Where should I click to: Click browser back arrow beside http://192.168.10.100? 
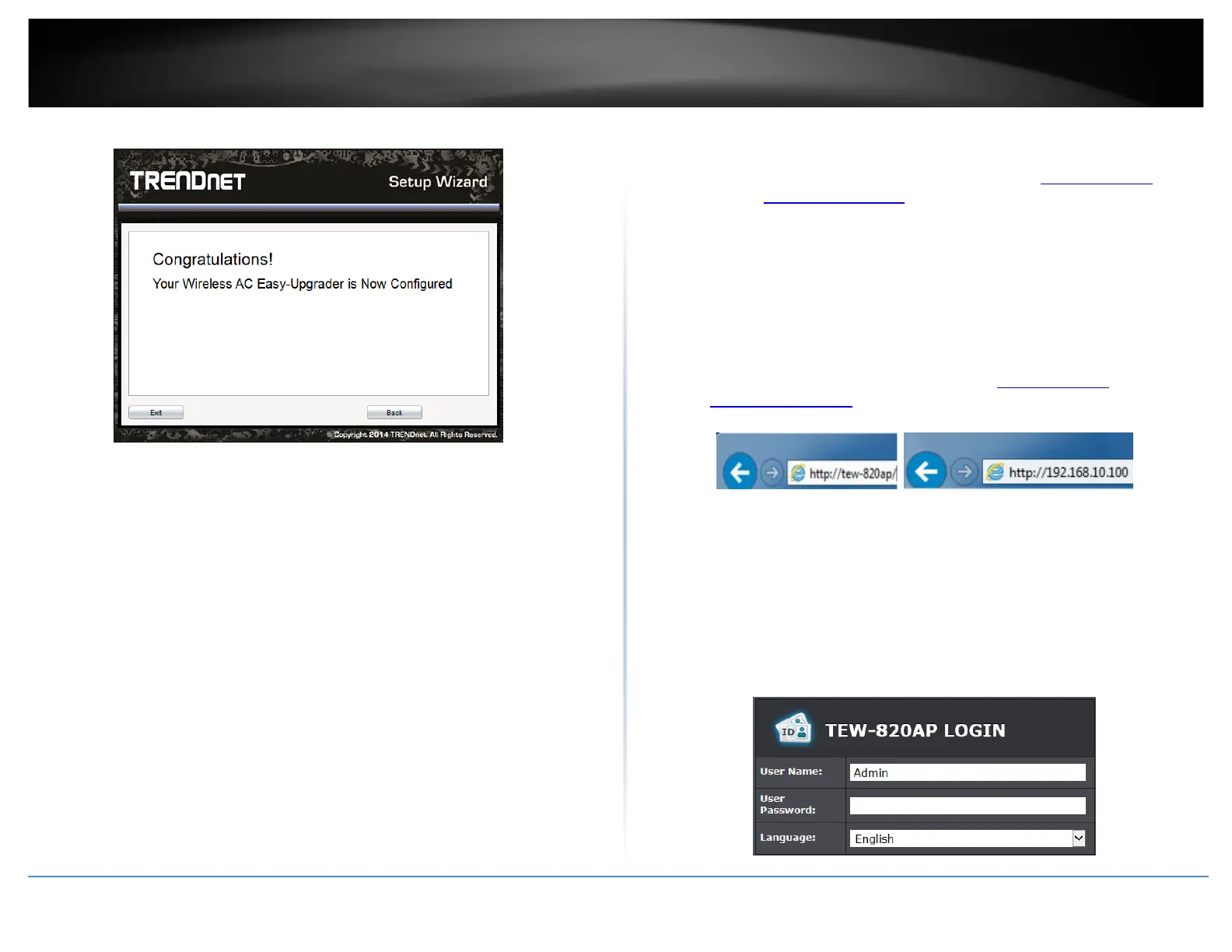(926, 471)
